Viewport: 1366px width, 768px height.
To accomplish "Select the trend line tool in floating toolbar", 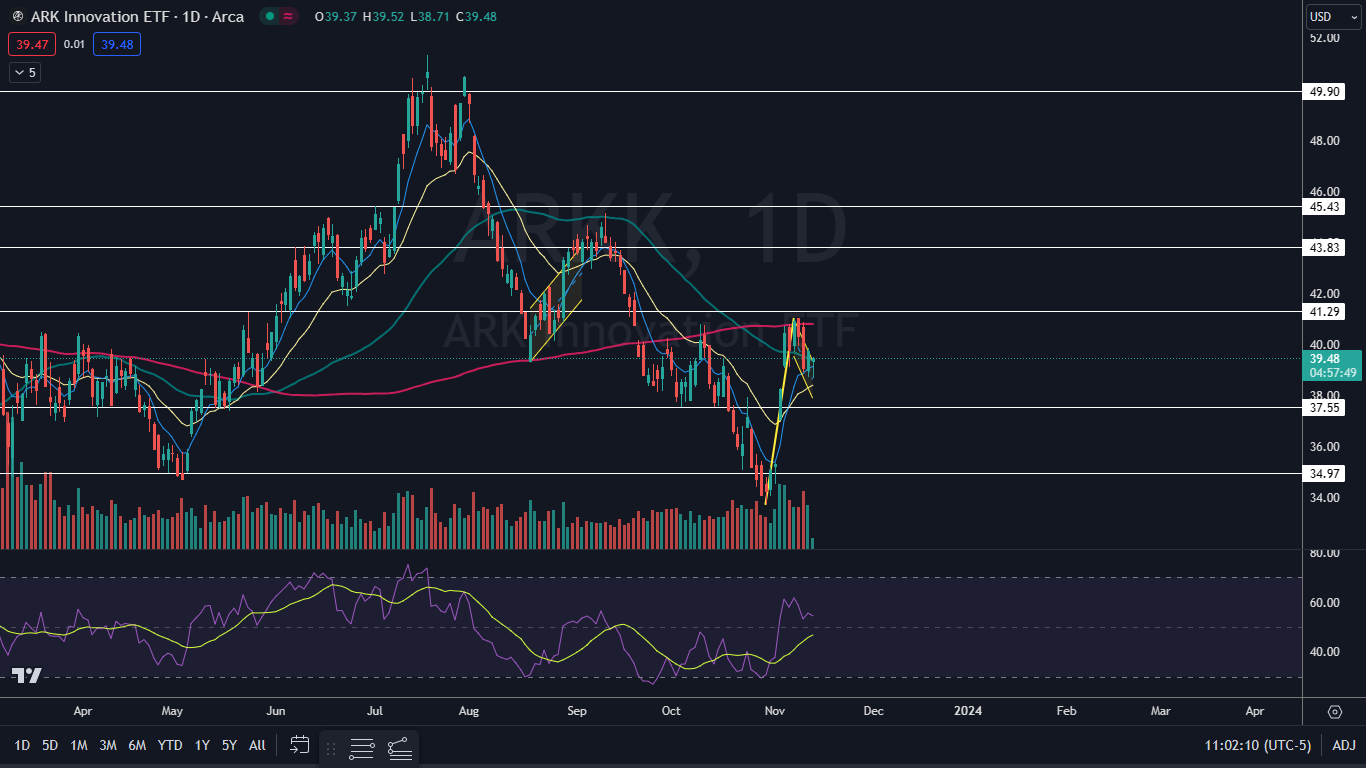I will pos(399,747).
